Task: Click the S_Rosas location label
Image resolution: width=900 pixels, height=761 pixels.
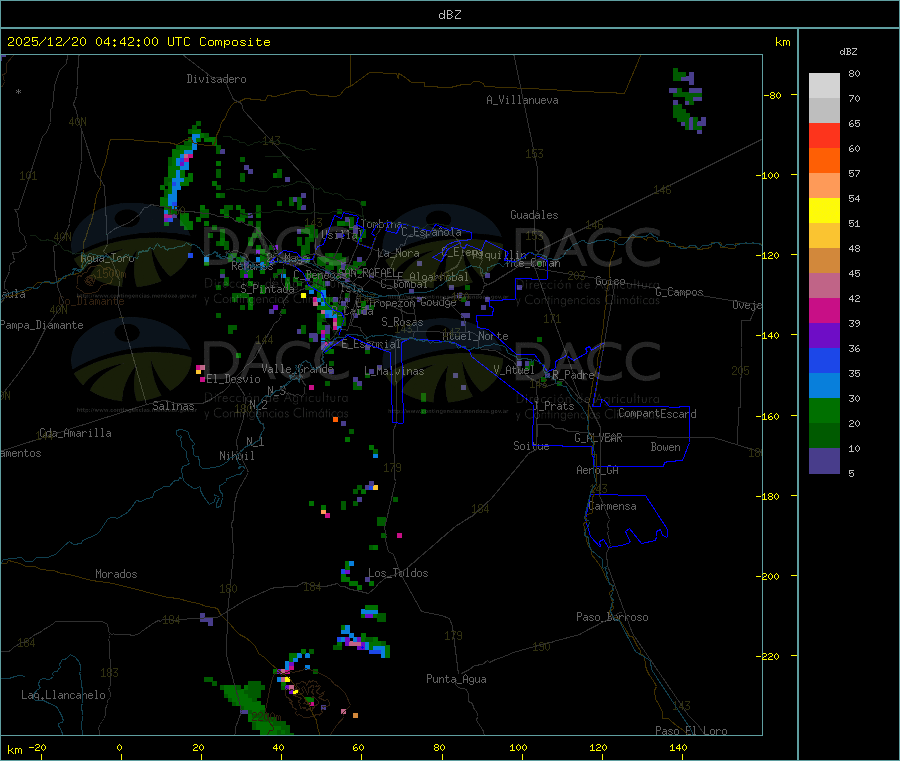Action: pos(402,322)
